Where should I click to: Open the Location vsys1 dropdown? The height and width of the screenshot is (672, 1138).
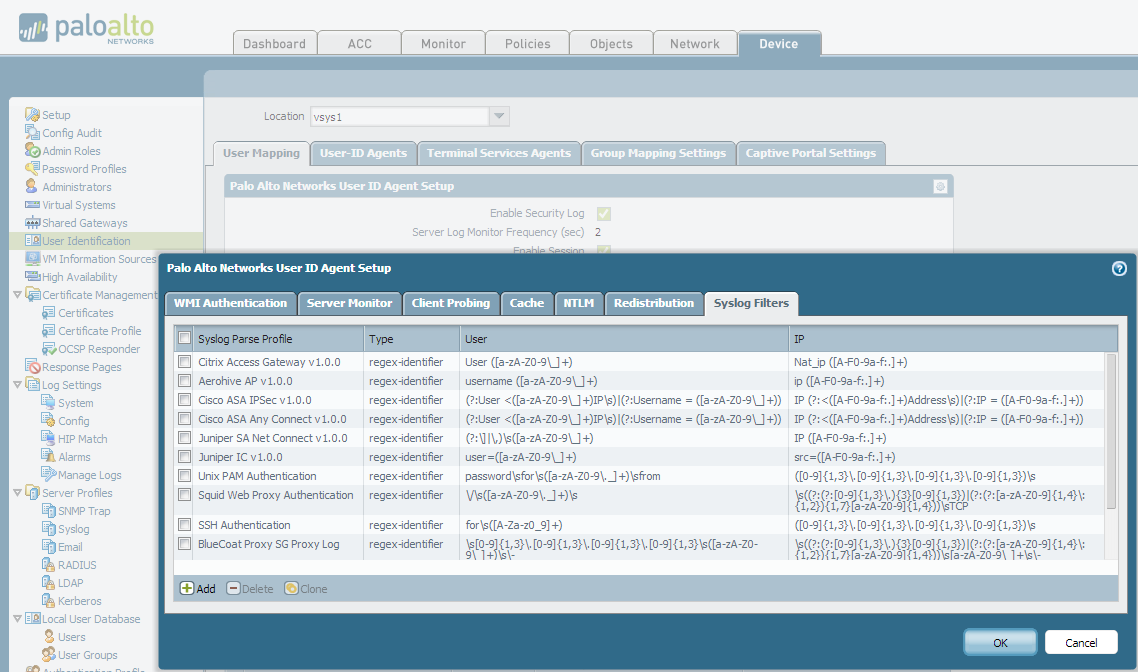click(x=498, y=115)
